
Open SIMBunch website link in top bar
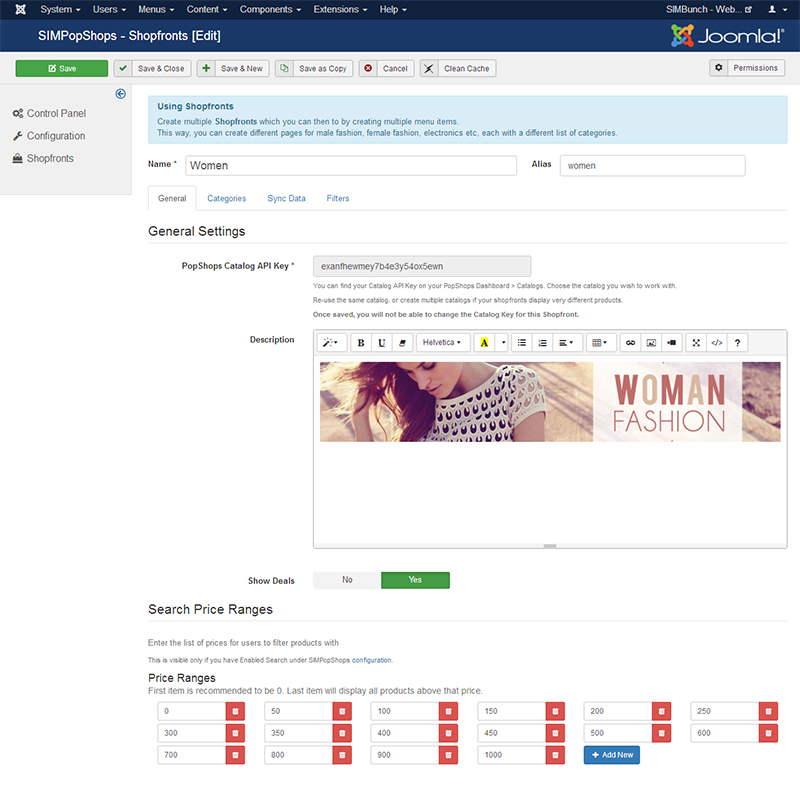coord(709,9)
